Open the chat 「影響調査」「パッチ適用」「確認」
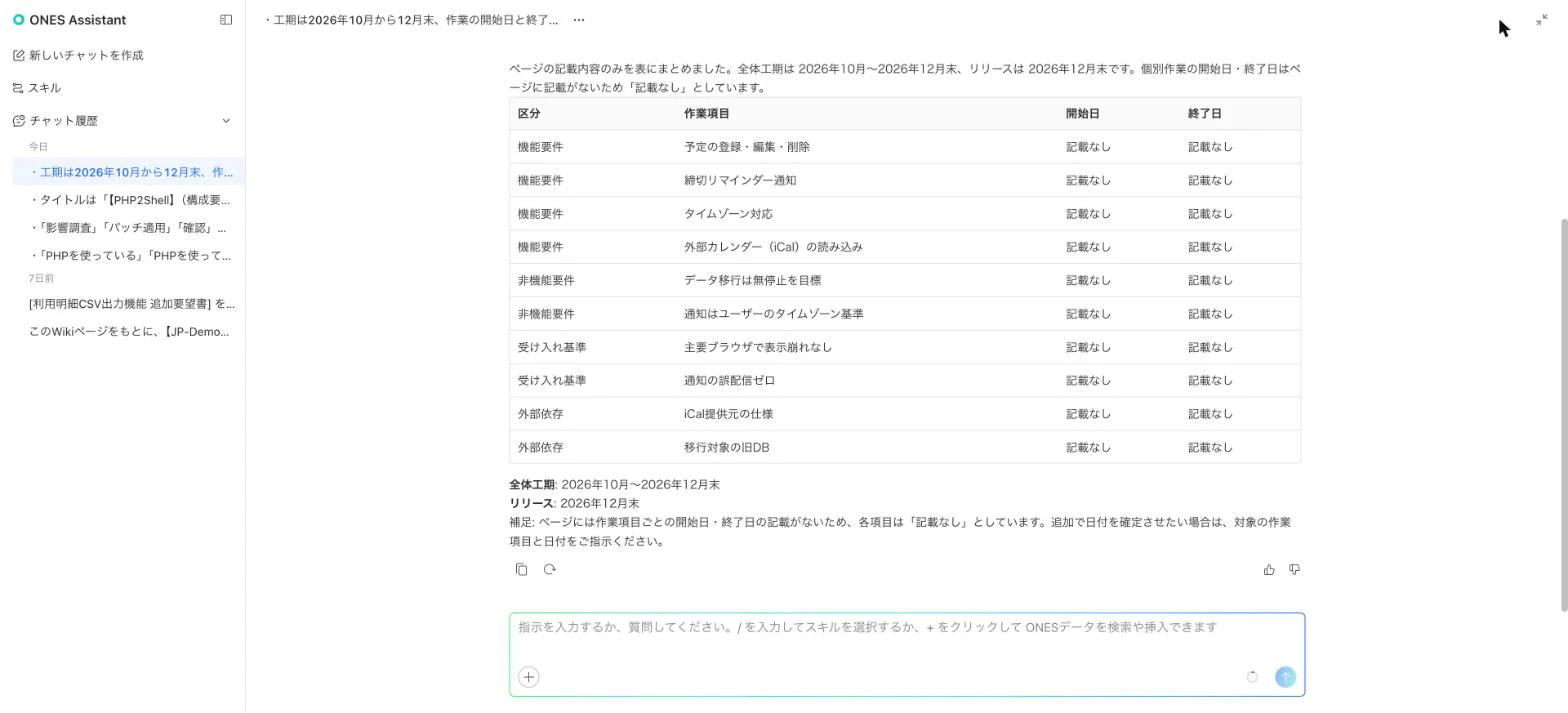This screenshot has height=713, width=1568. tap(128, 228)
